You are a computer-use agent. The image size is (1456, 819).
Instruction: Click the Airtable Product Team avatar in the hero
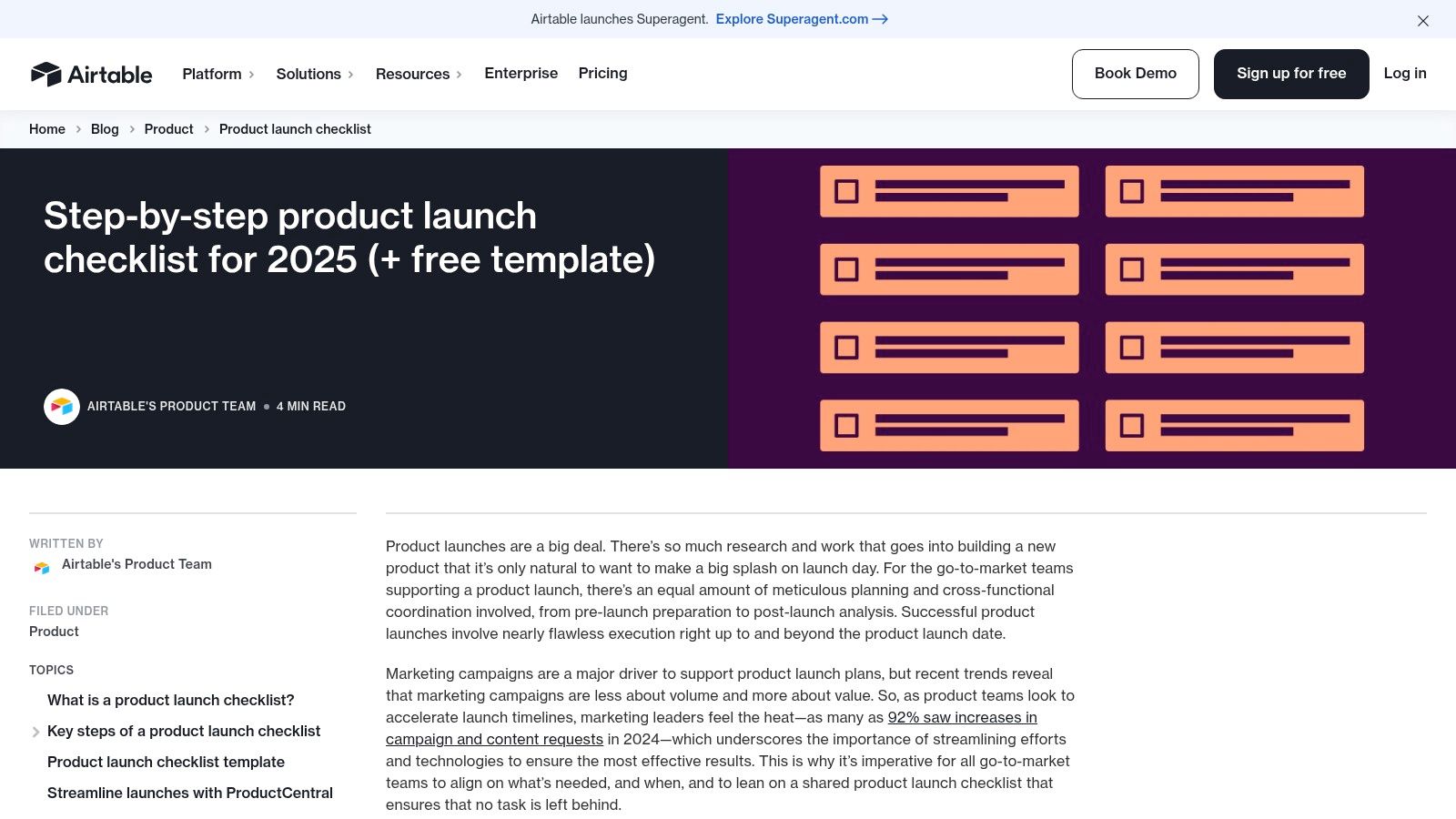[62, 406]
